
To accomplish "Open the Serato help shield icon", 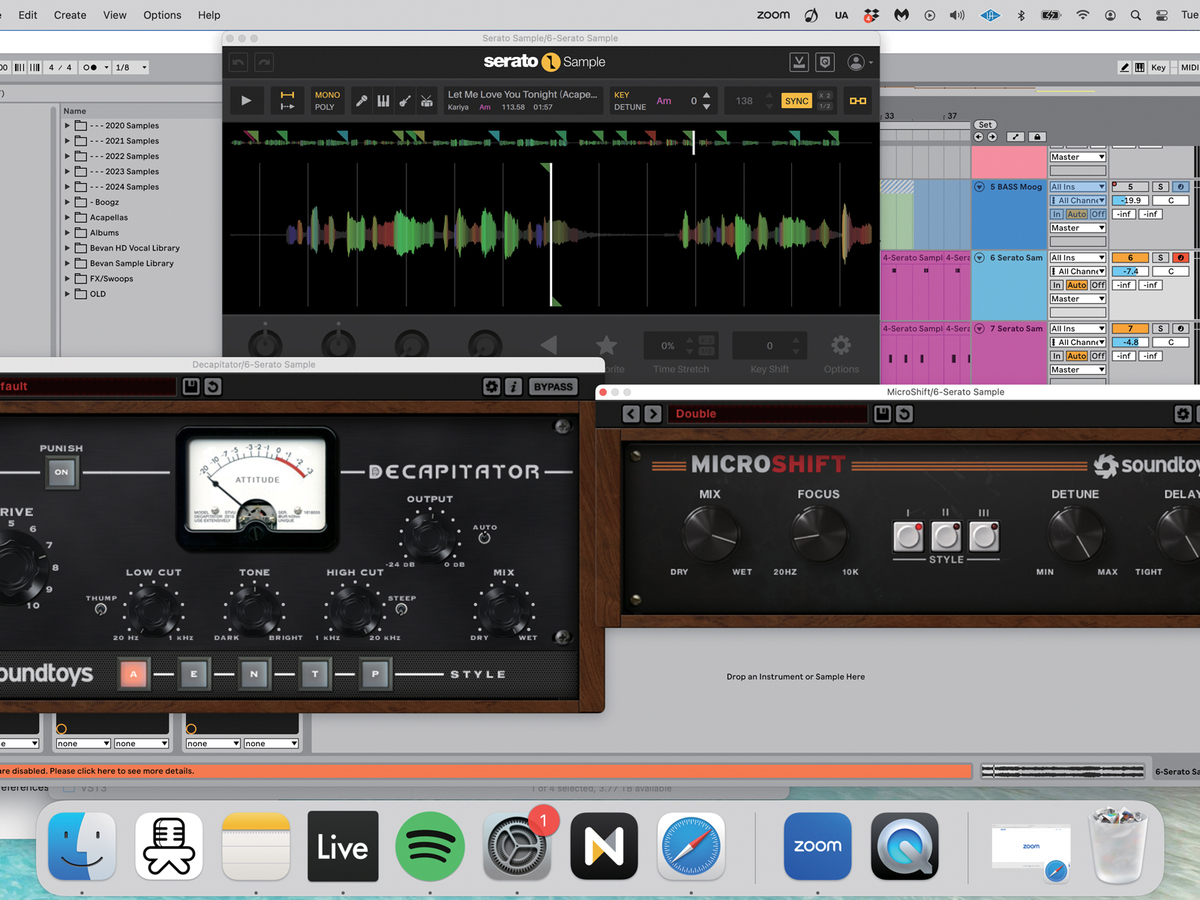I will 825,62.
